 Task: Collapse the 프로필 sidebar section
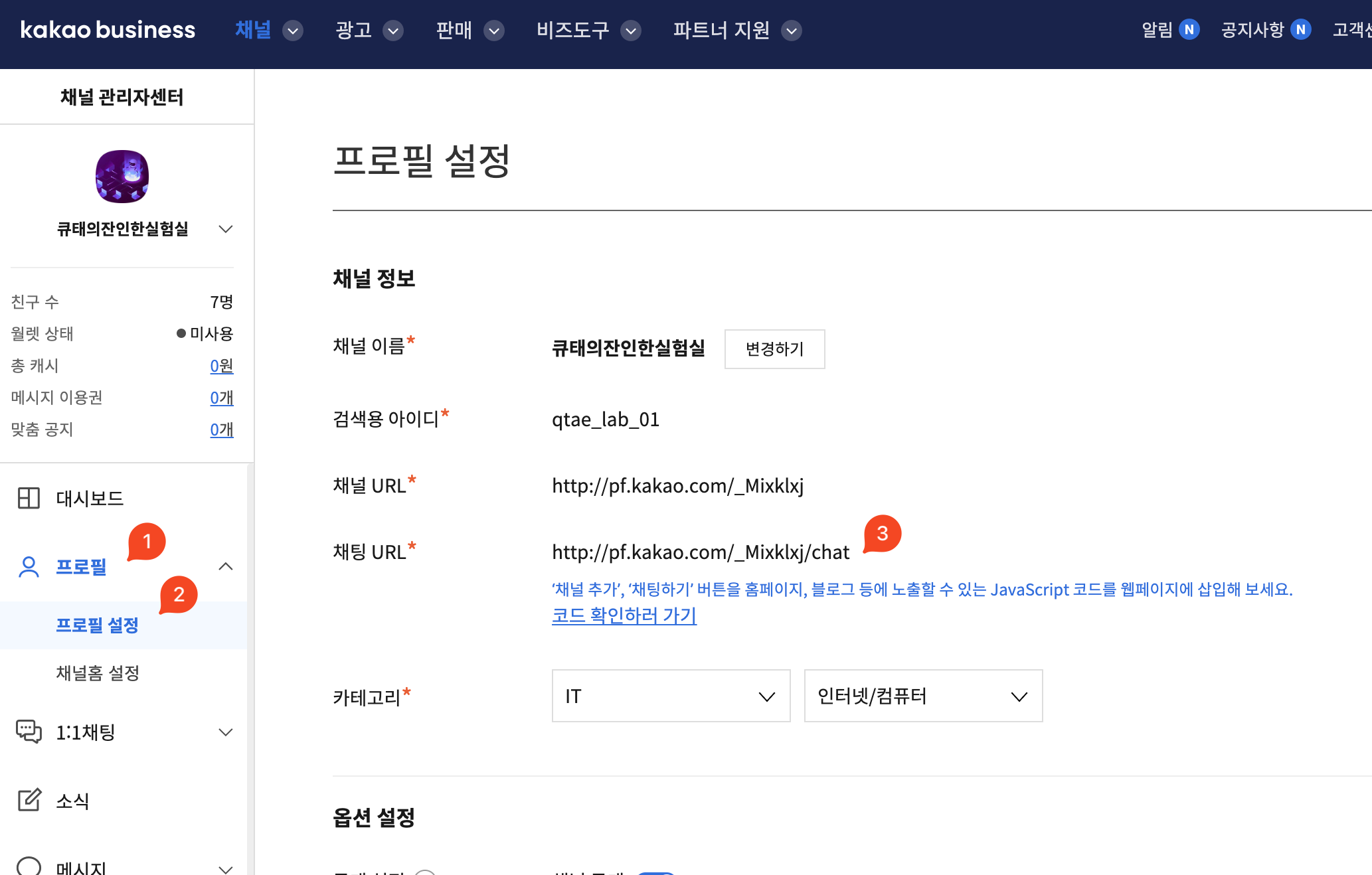226,566
